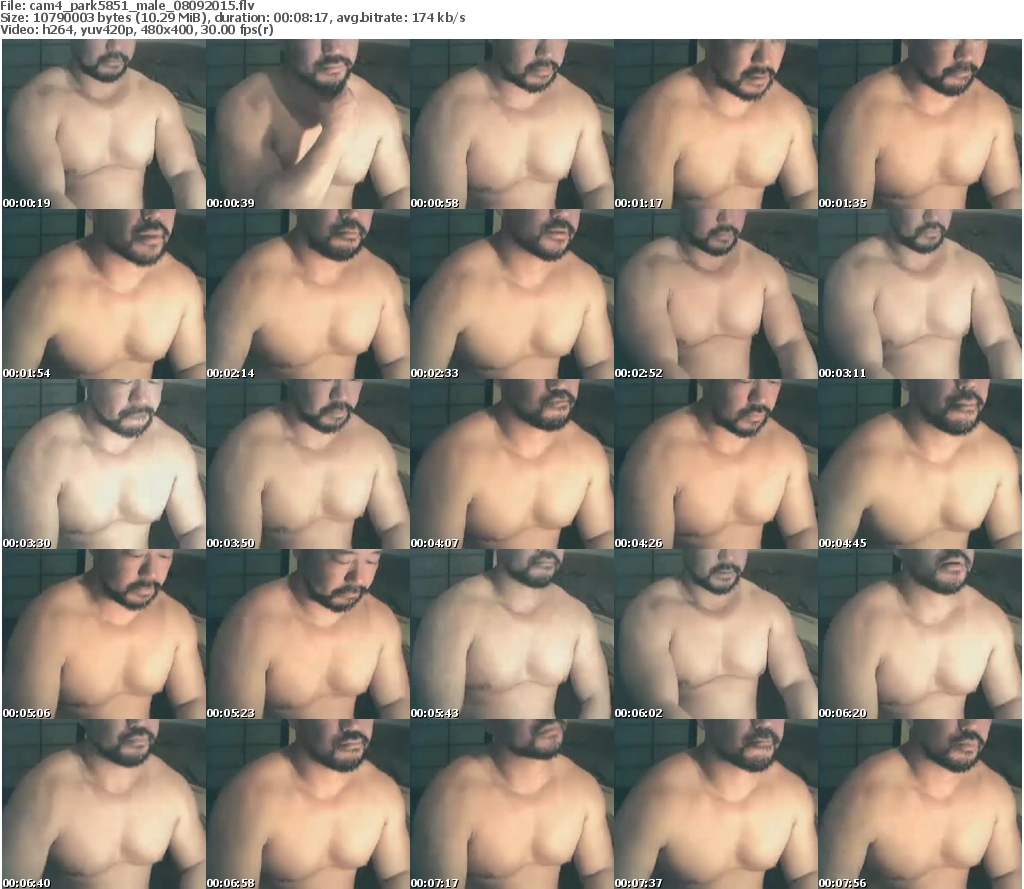This screenshot has width=1024, height=889.
Task: Select the thumbnail timestamped 00:03:11
Action: coord(920,294)
